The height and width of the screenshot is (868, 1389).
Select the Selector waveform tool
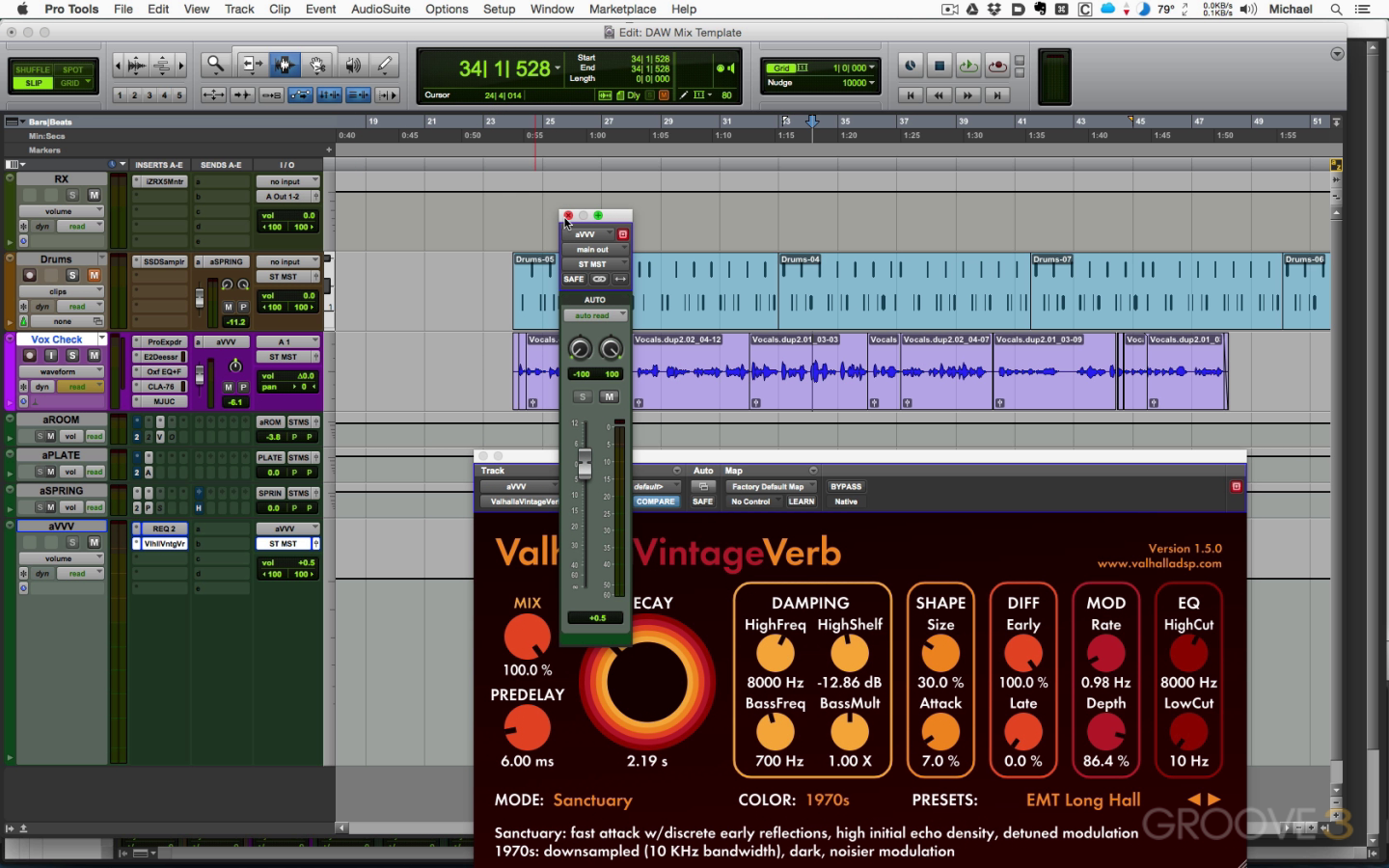click(x=285, y=65)
